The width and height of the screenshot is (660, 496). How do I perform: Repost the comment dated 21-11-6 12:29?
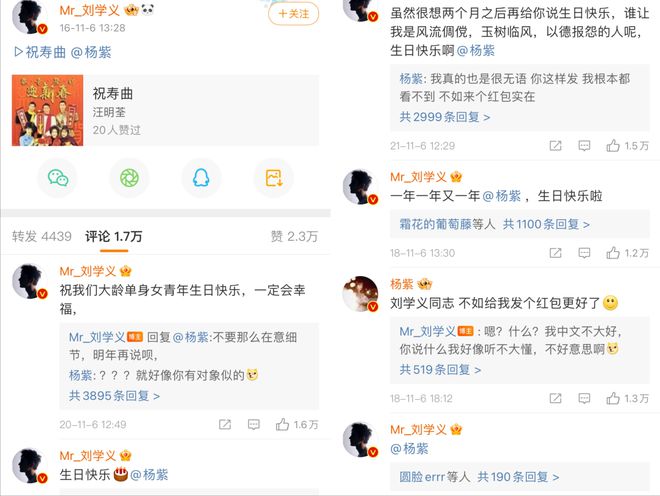coord(556,146)
